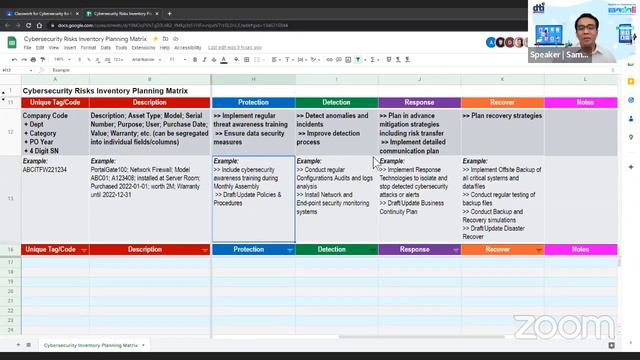This screenshot has width=640, height=360.
Task: Open the sheet tab options arrow
Action: point(143,345)
